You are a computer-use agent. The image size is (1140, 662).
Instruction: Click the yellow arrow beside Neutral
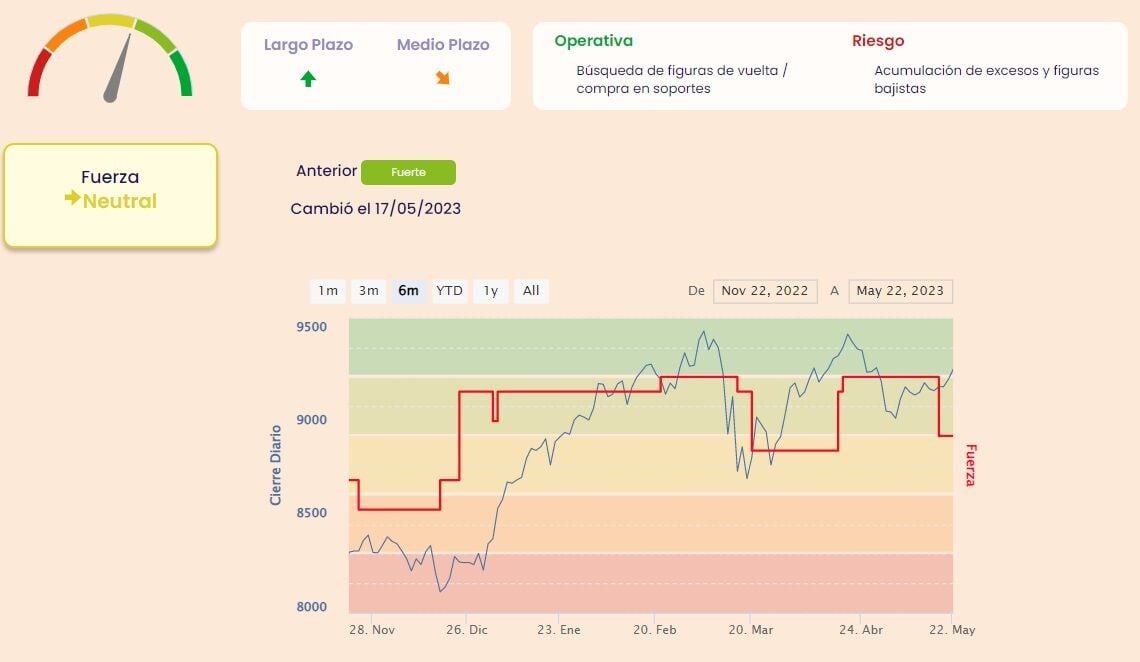[x=72, y=199]
